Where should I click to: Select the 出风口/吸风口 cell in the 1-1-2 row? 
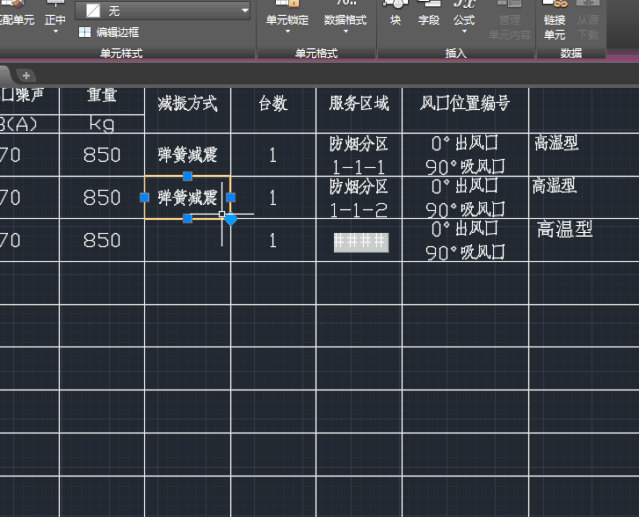pos(465,198)
